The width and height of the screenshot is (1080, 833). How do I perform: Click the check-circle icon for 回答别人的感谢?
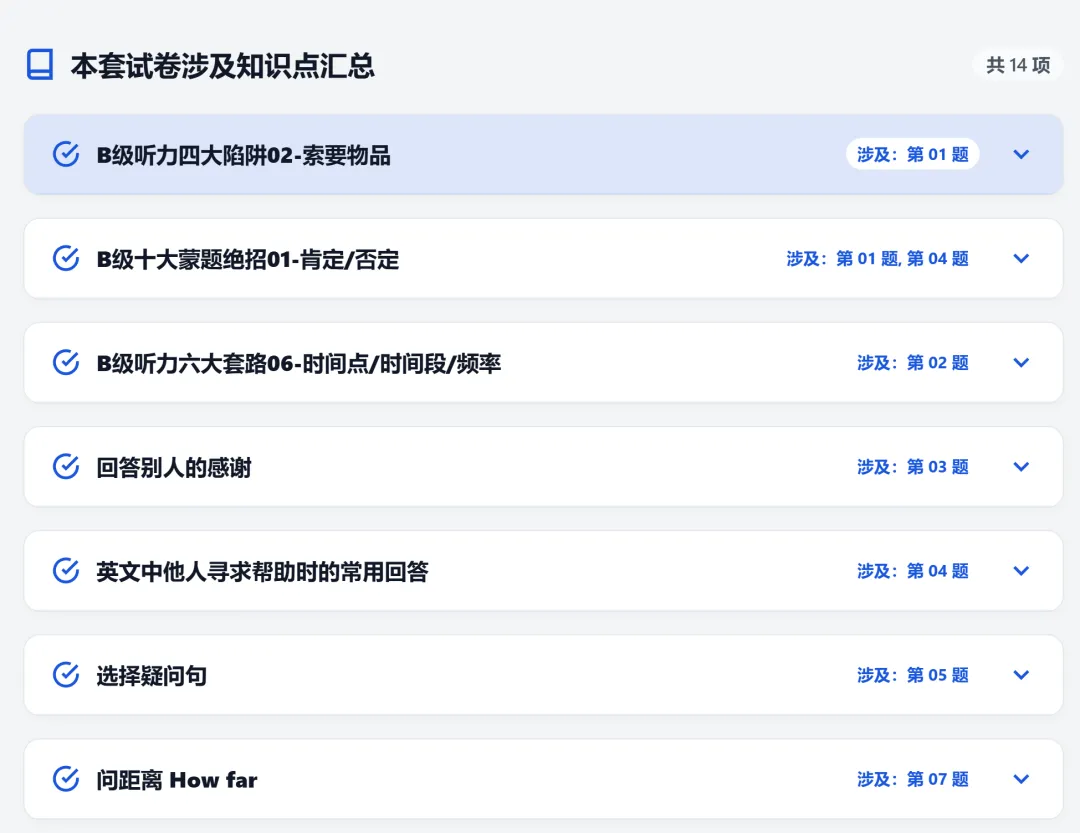click(66, 466)
